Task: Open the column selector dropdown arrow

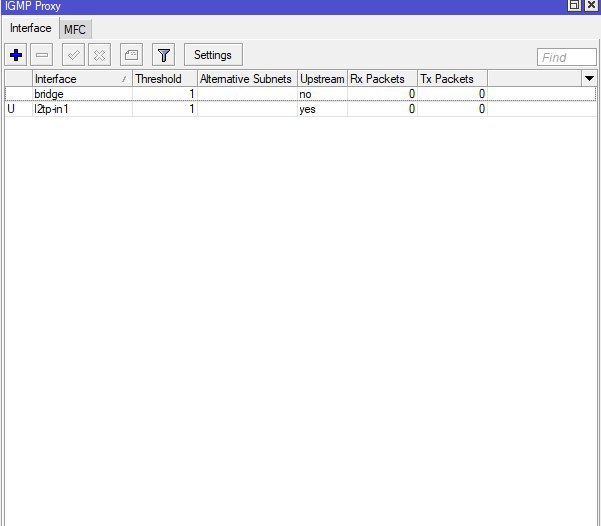Action: tap(590, 79)
